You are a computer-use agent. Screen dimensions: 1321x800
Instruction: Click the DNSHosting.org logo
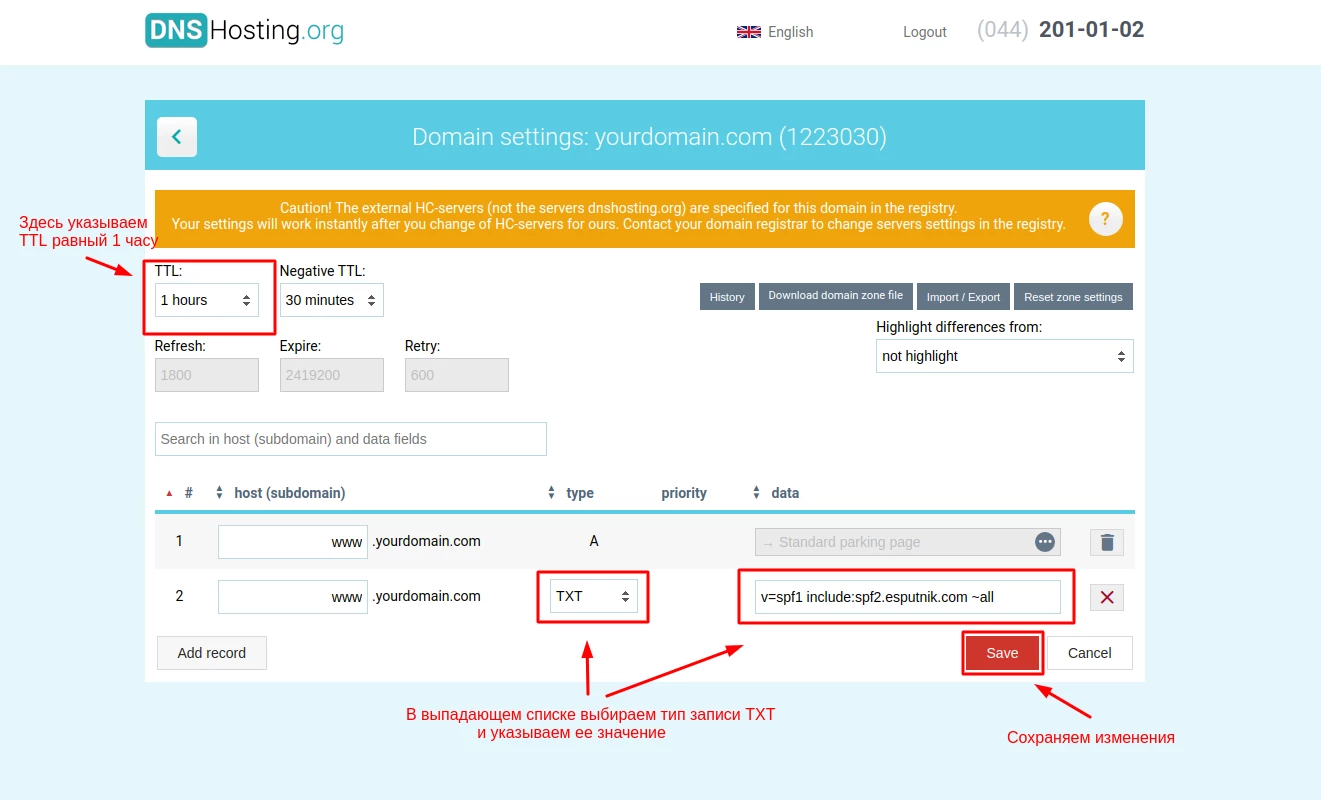[244, 31]
